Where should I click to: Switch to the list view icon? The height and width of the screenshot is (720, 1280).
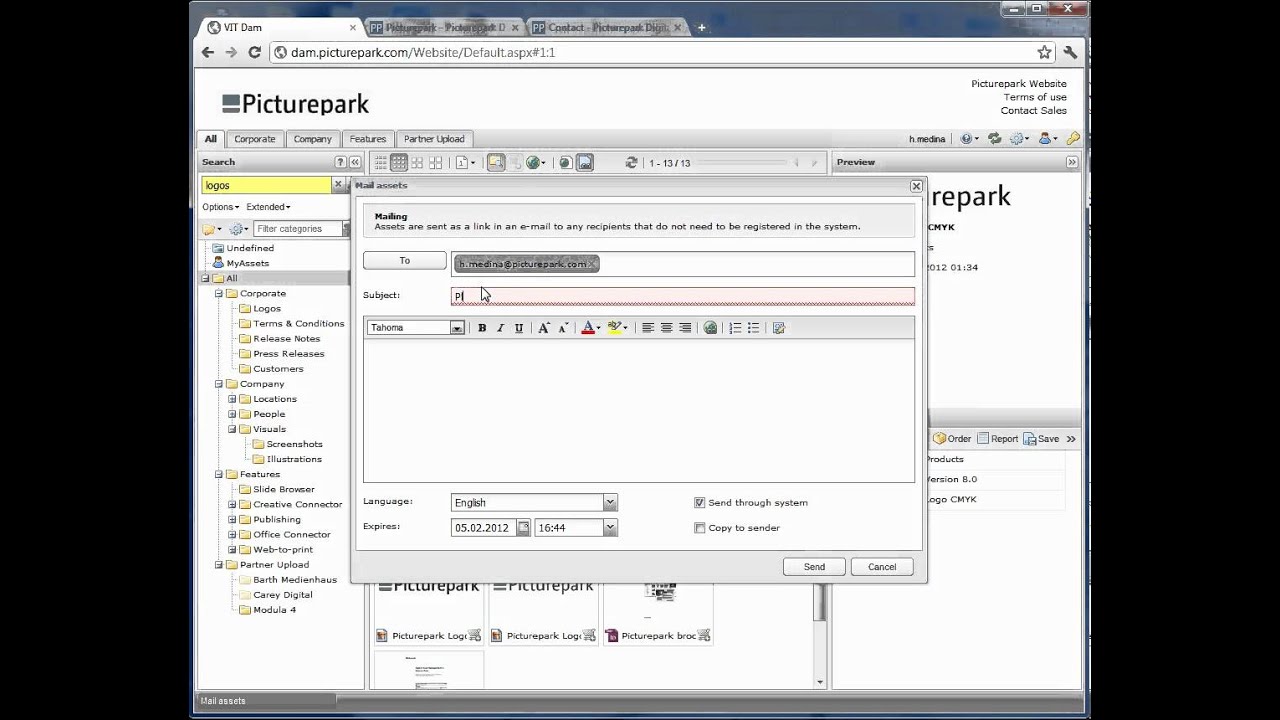coord(380,163)
